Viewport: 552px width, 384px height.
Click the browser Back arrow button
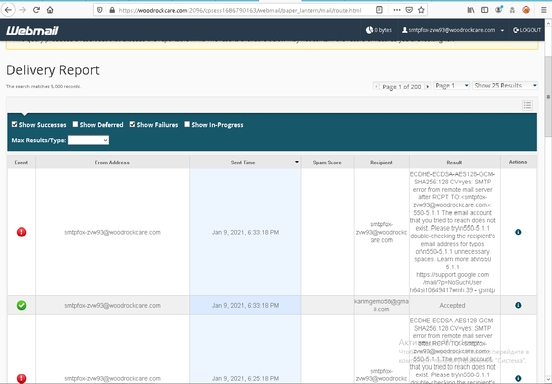pyautogui.click(x=8, y=10)
